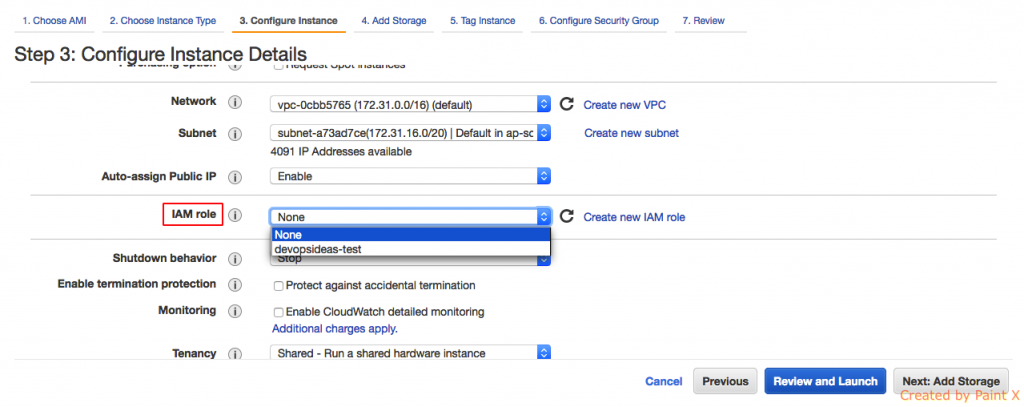
Task: Click Next: Add Storage button
Action: coord(950,381)
